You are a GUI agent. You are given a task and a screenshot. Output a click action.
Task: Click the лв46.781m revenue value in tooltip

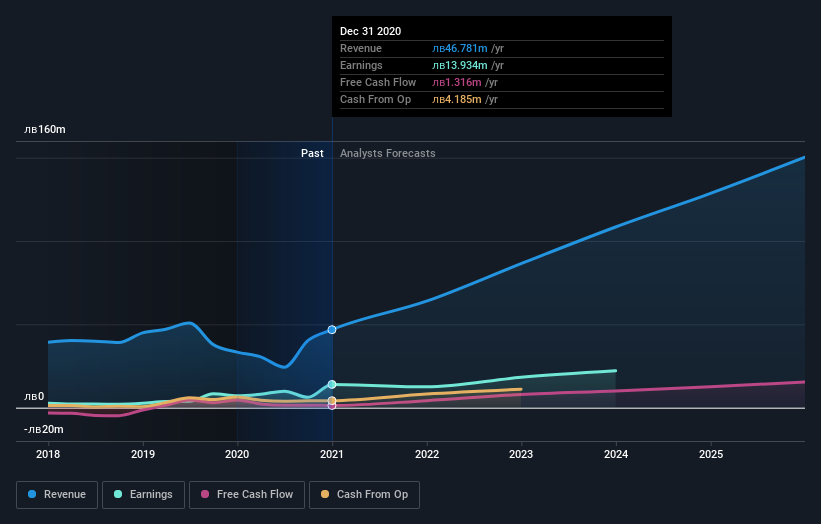pos(460,48)
